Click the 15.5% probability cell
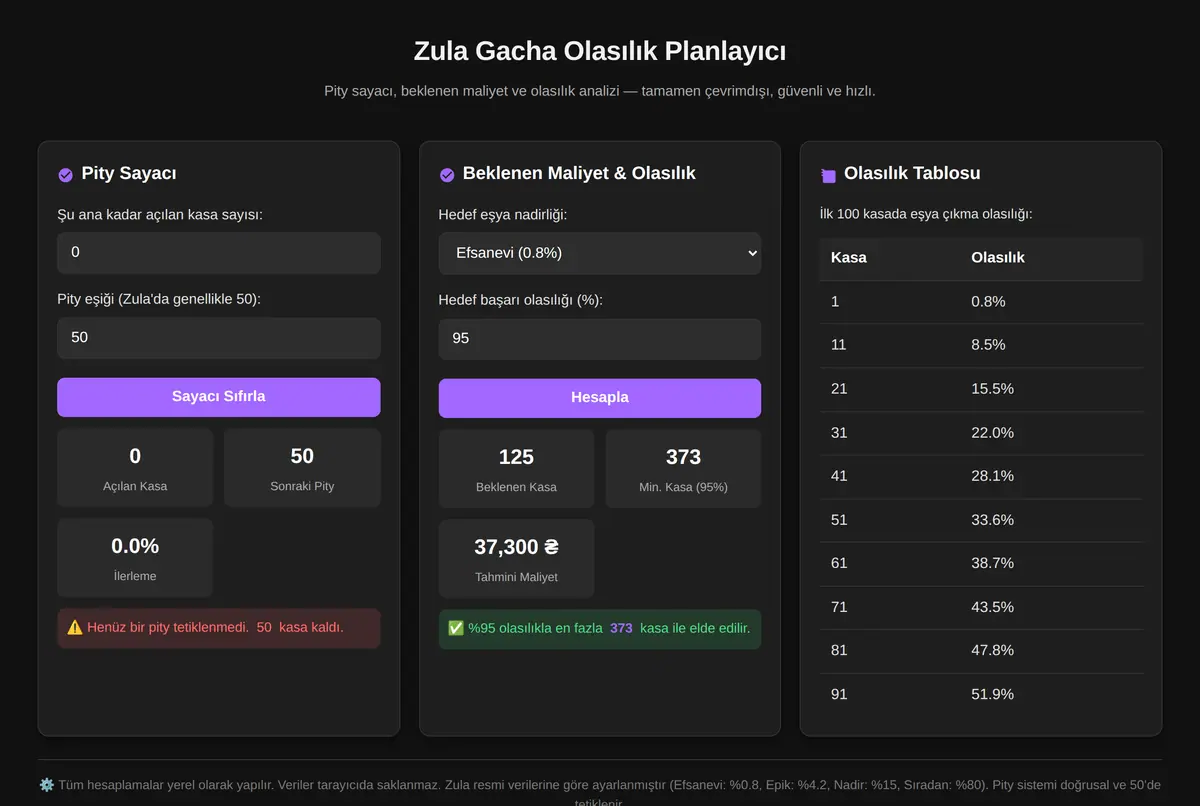 [x=1051, y=389]
